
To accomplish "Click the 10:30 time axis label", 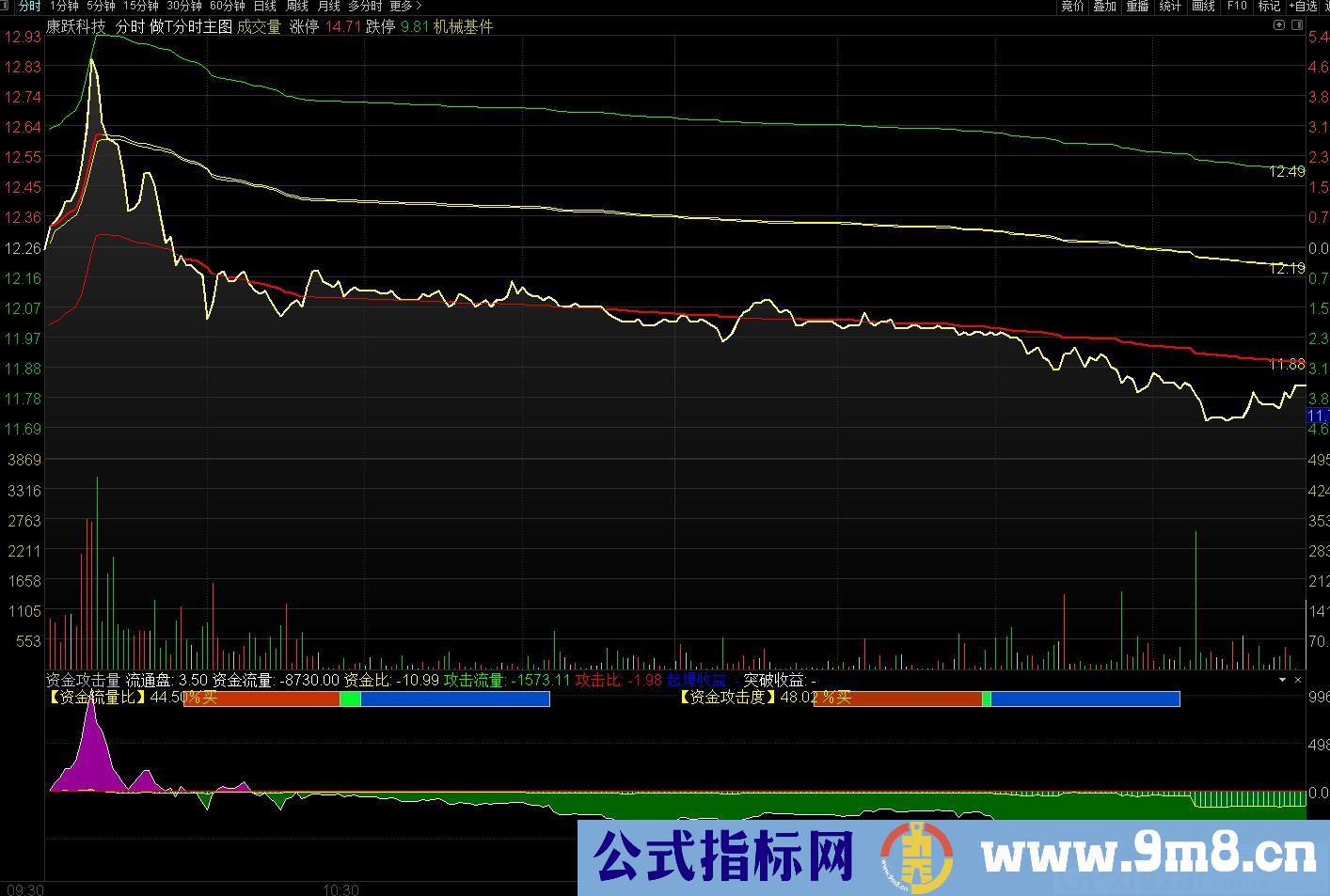I will pyautogui.click(x=340, y=889).
